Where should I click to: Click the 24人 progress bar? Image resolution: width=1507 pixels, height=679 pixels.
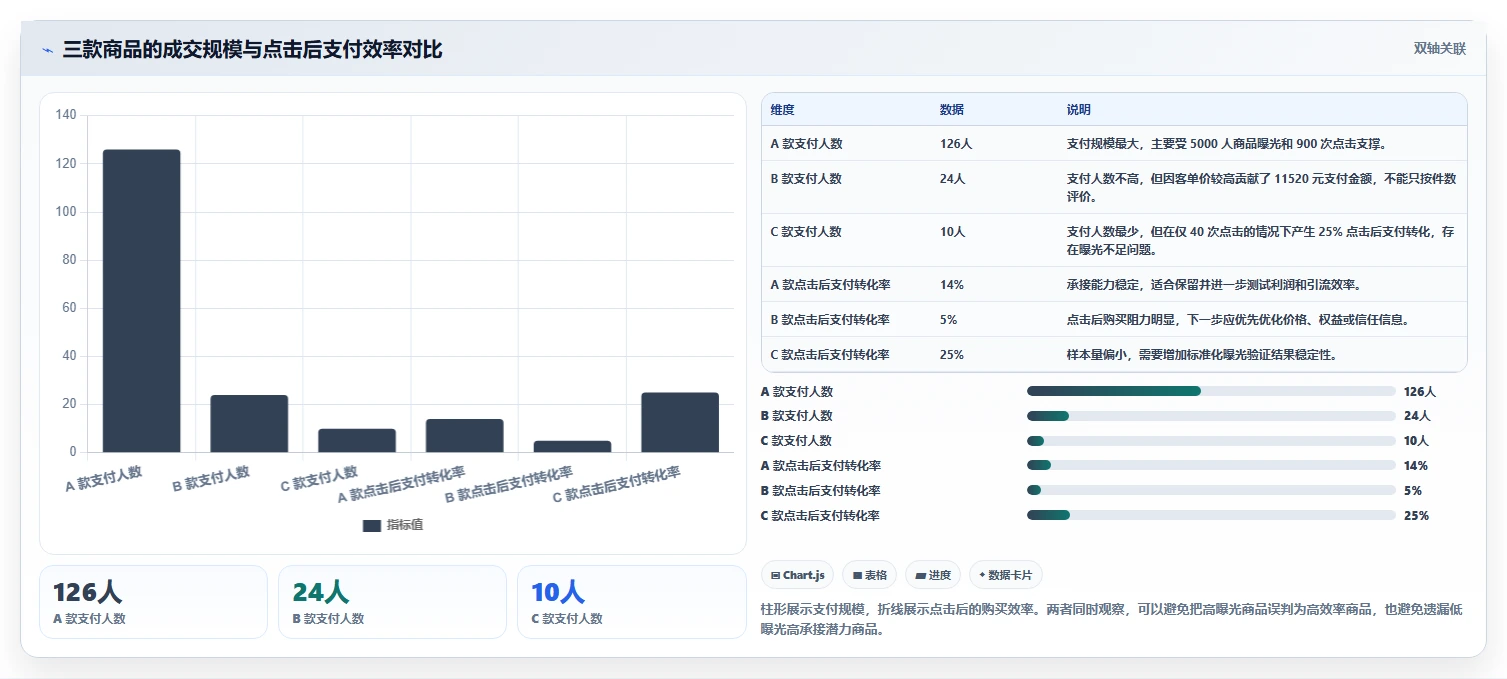pos(1211,416)
